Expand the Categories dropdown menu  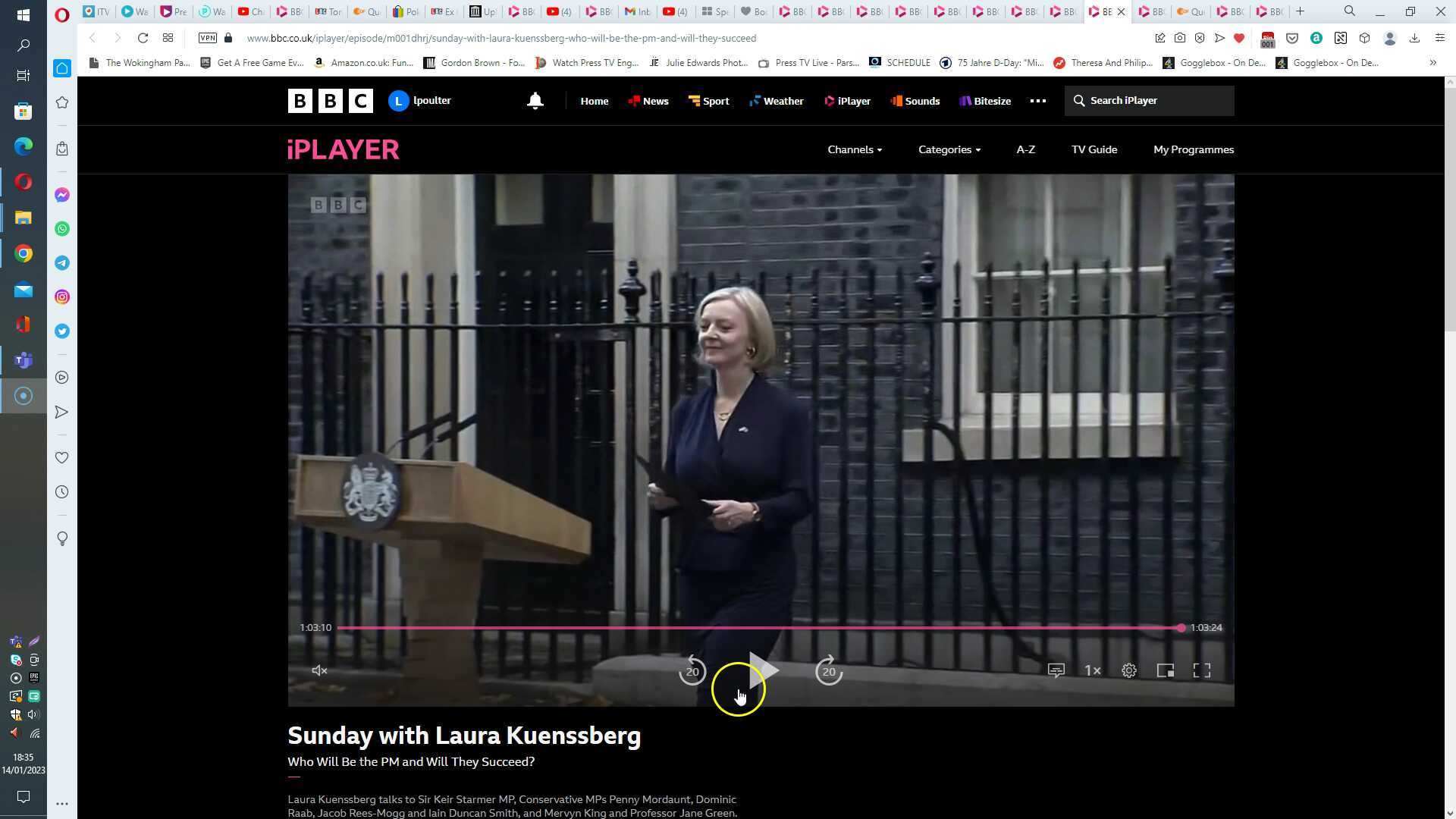pyautogui.click(x=949, y=149)
